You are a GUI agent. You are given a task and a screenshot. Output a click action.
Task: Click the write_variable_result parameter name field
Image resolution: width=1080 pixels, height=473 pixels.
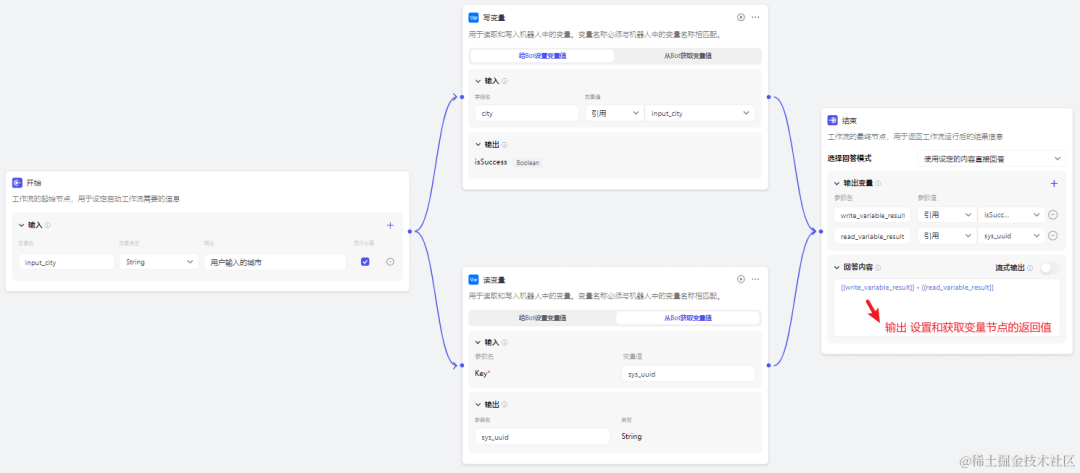coord(872,215)
